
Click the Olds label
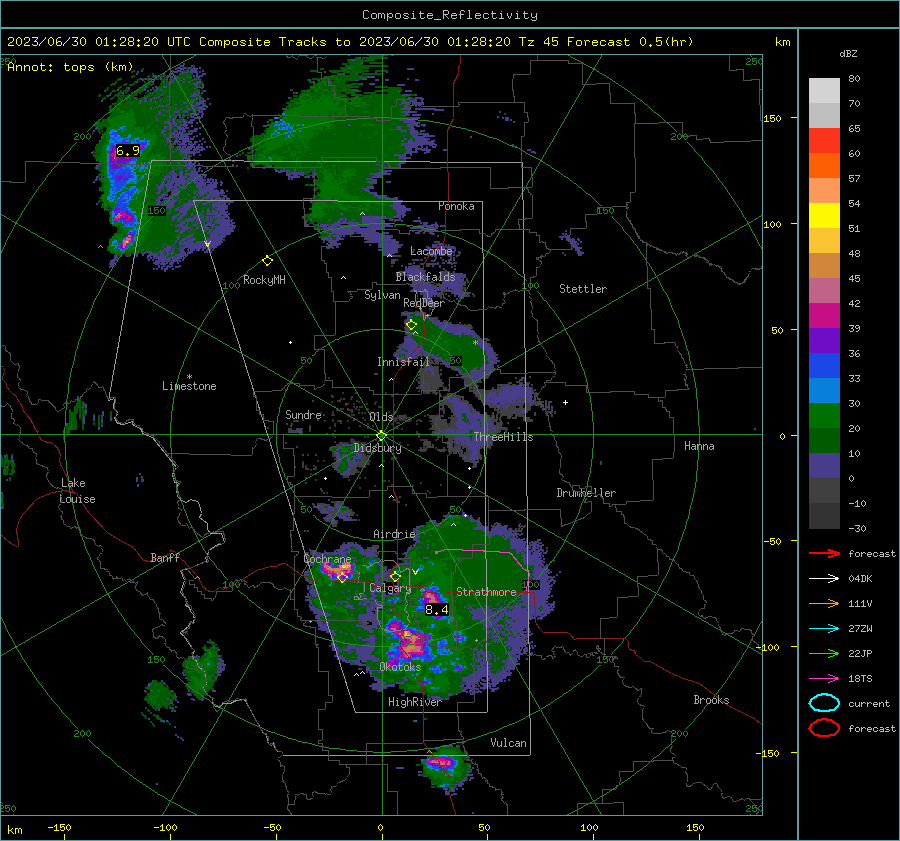(x=381, y=417)
